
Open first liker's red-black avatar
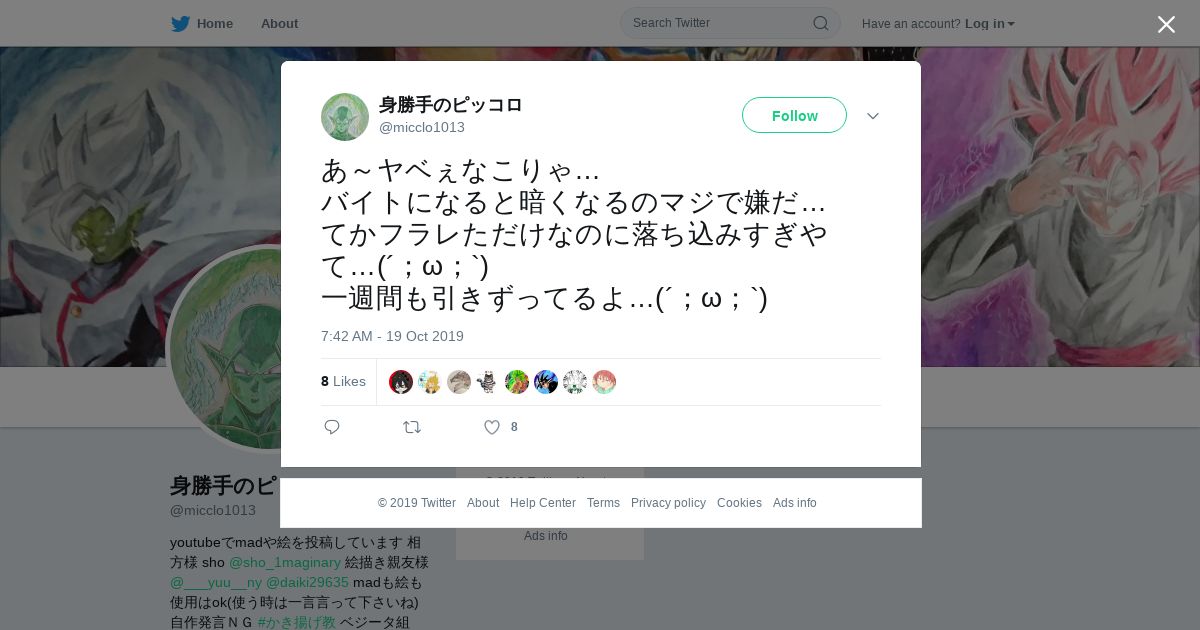[x=401, y=382]
